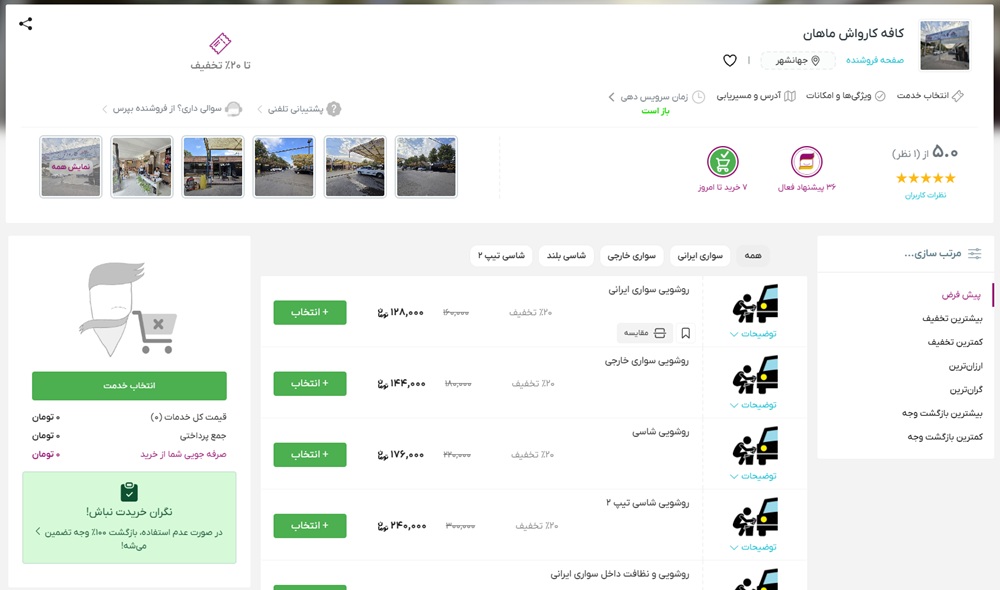
Task: Add روشویی شاسی with انتخاب button
Action: click(310, 455)
